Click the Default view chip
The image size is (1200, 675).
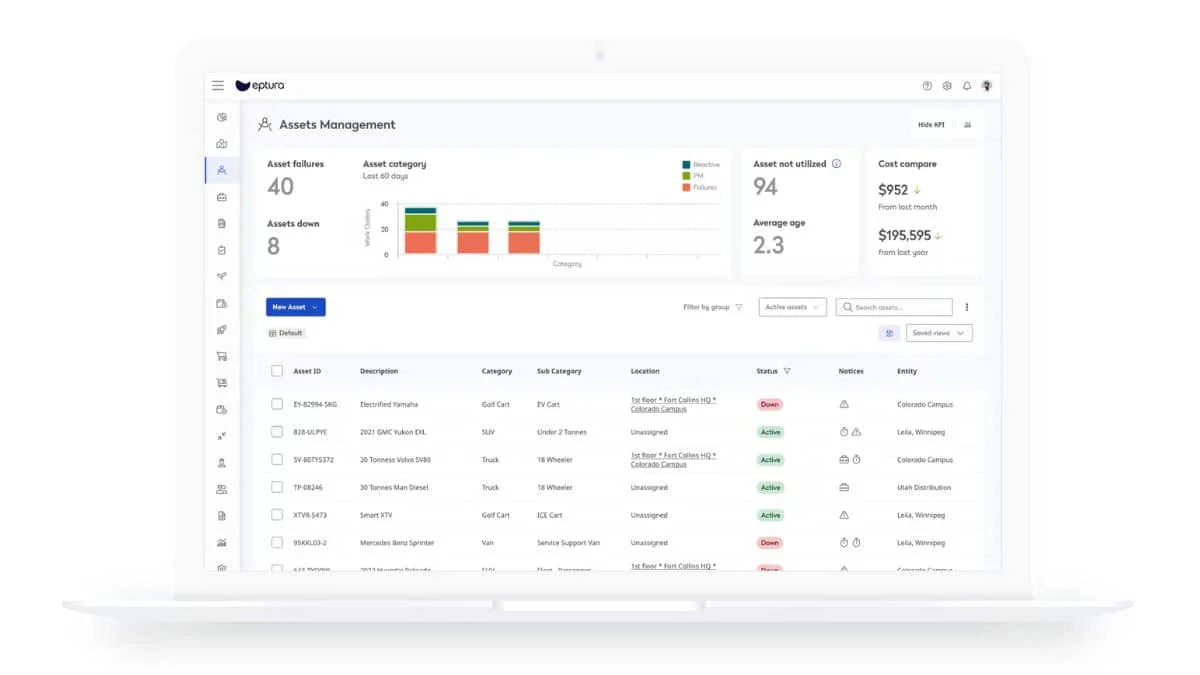coord(286,333)
